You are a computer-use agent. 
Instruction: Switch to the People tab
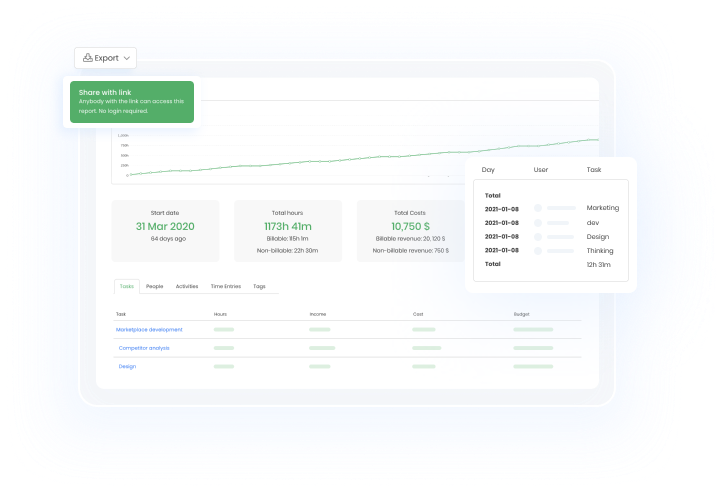coord(154,286)
